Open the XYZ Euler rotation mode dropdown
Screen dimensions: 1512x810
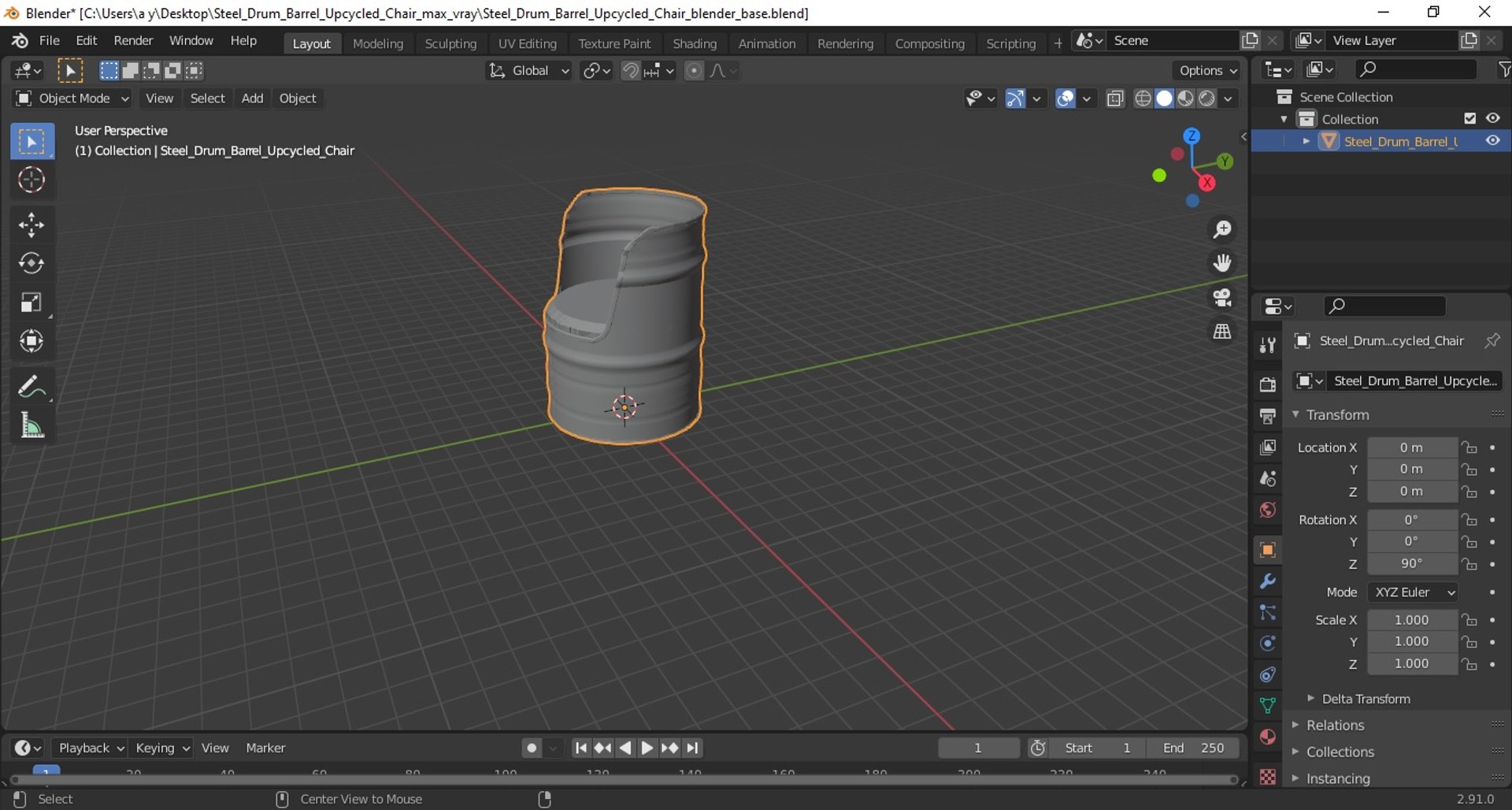click(1414, 592)
